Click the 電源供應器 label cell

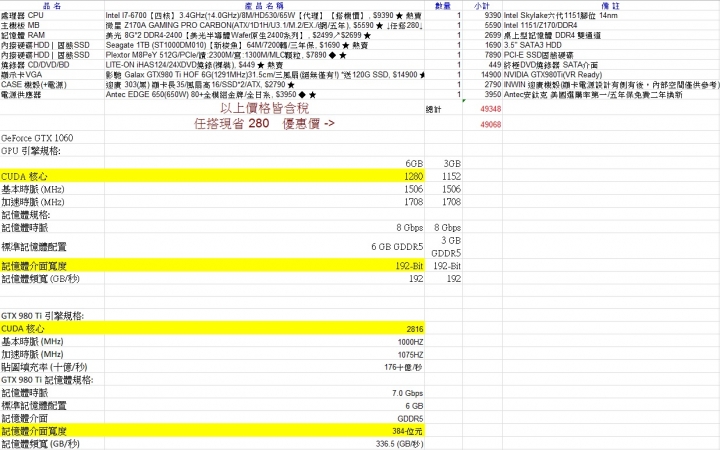(x=52, y=95)
